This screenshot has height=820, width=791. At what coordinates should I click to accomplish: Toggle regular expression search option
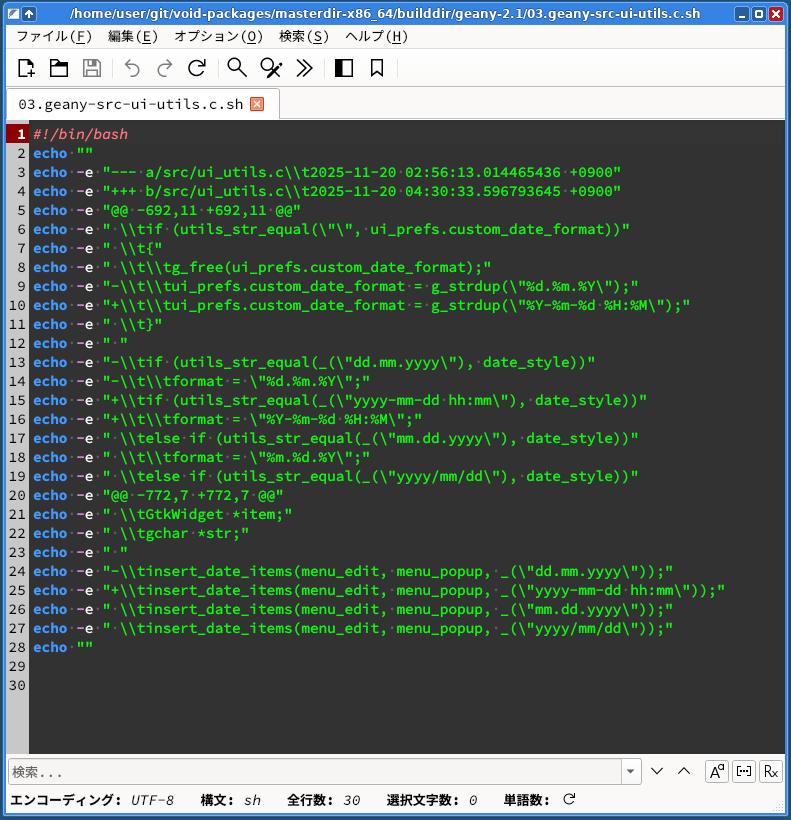[x=771, y=771]
